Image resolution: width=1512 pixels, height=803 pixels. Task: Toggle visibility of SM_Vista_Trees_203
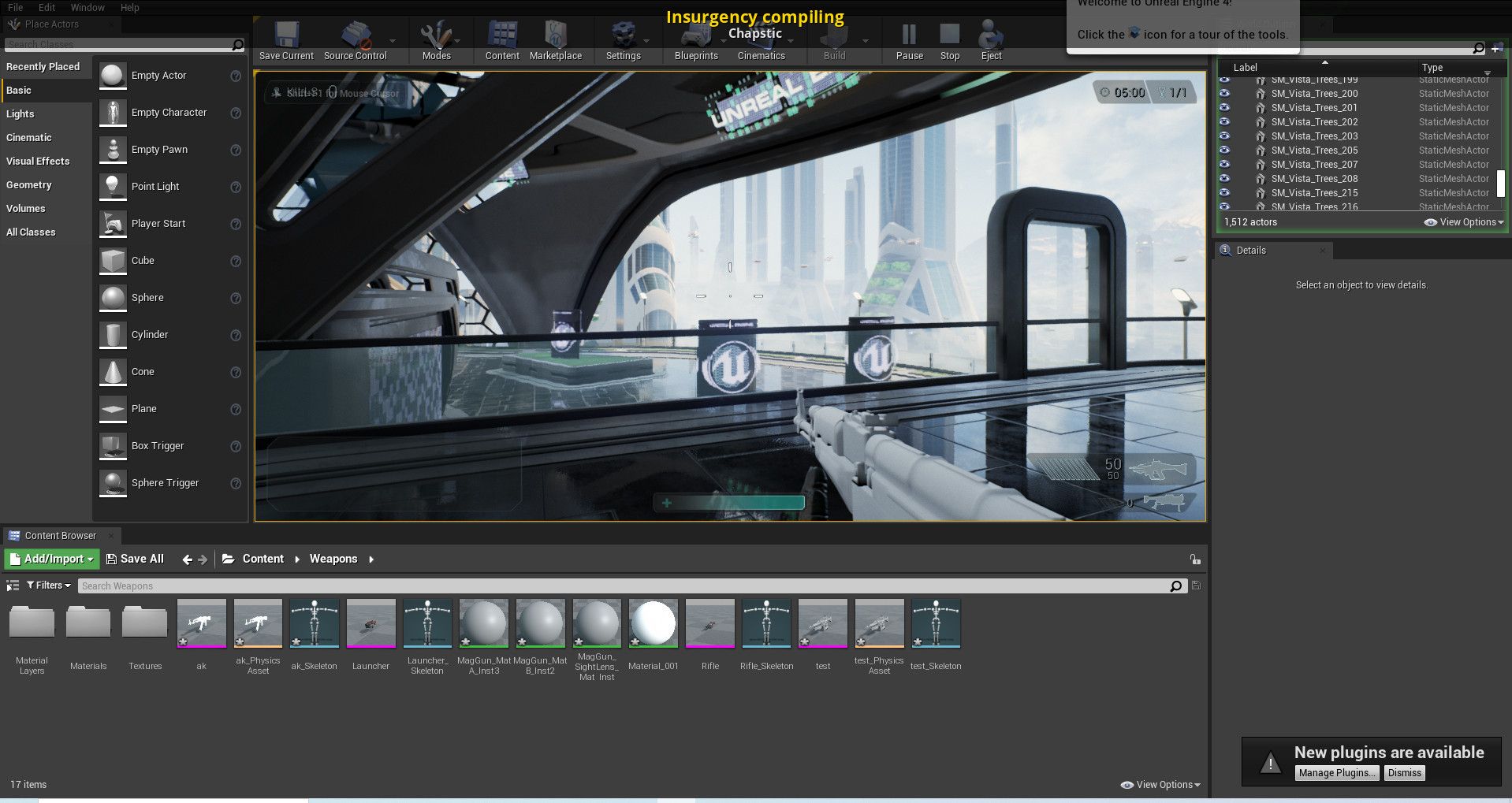tap(1224, 136)
